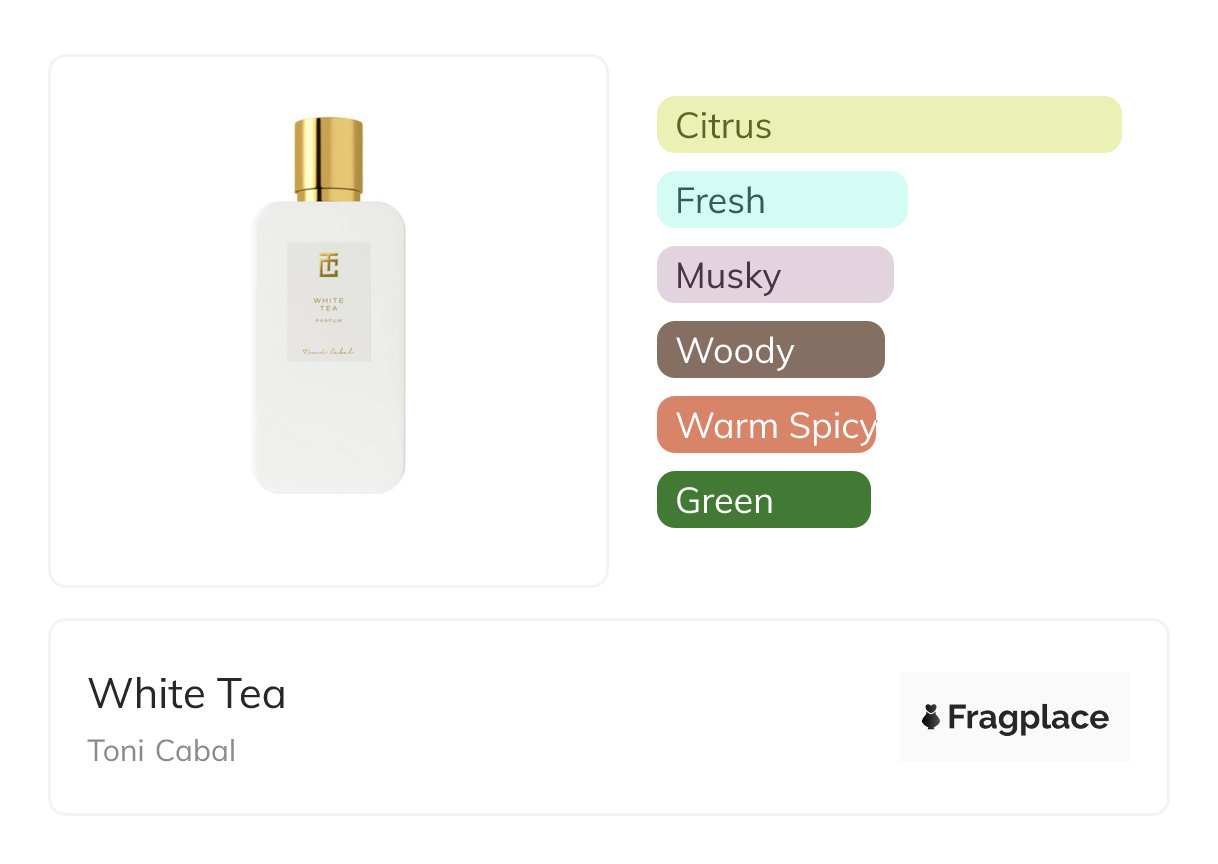
Task: Open the Toni Cabal brand link
Action: click(162, 750)
